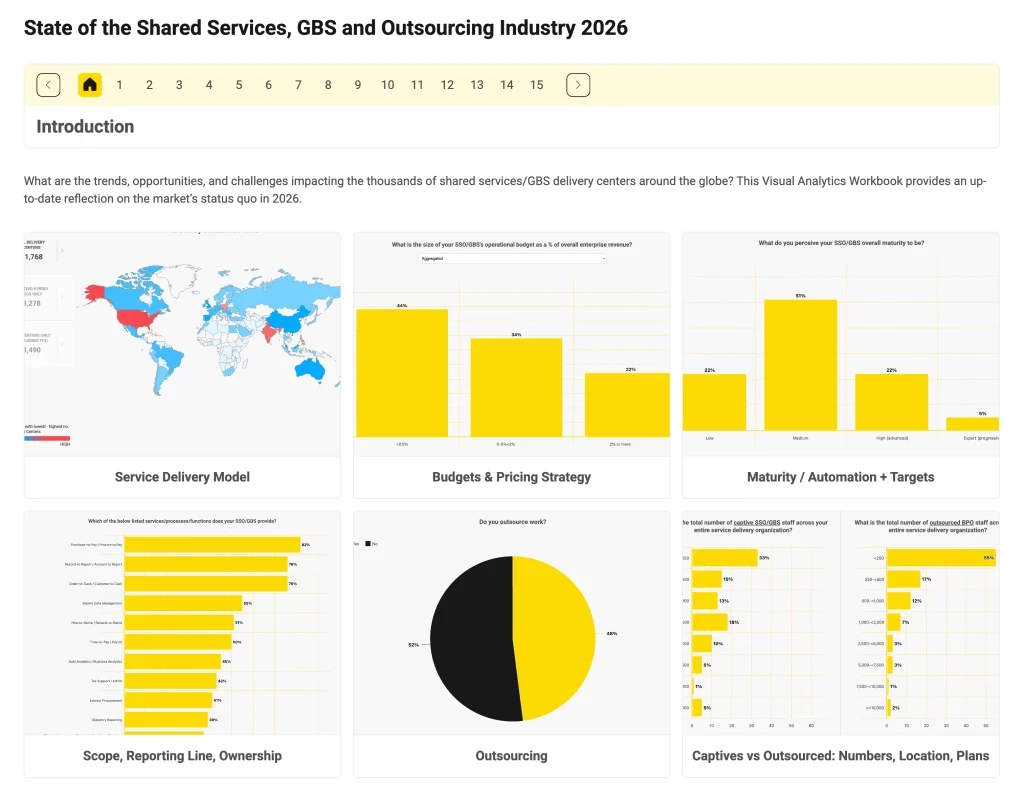Click the Service Delivery Model title link
The width and height of the screenshot is (1024, 786).
[x=182, y=477]
